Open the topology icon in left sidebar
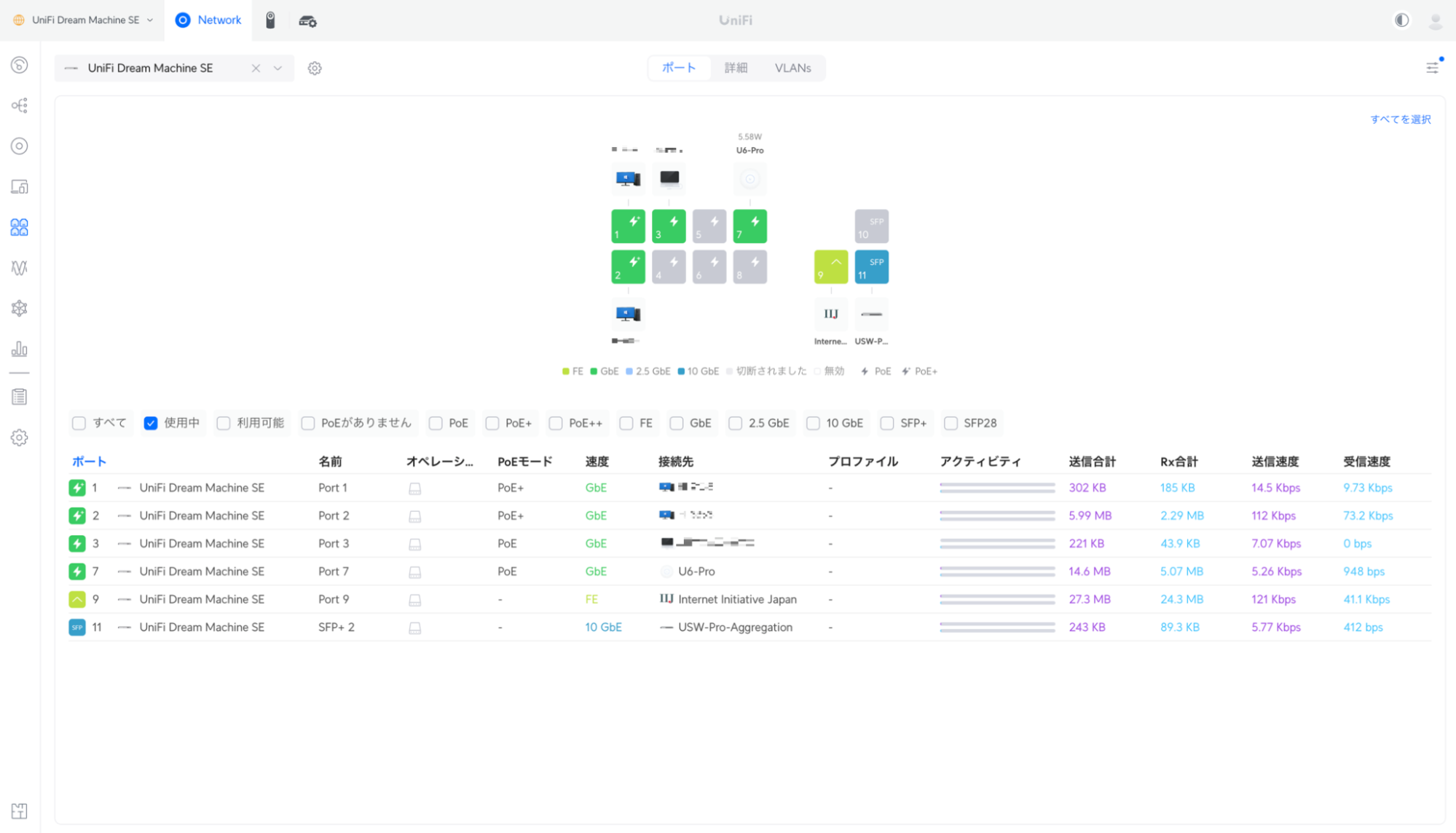Image resolution: width=1456 pixels, height=833 pixels. 20,106
